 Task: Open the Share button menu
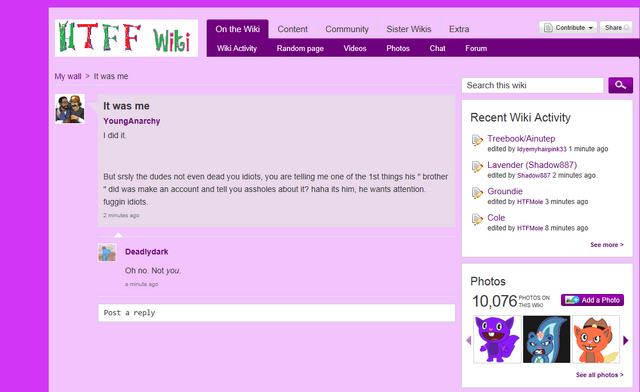(x=616, y=27)
